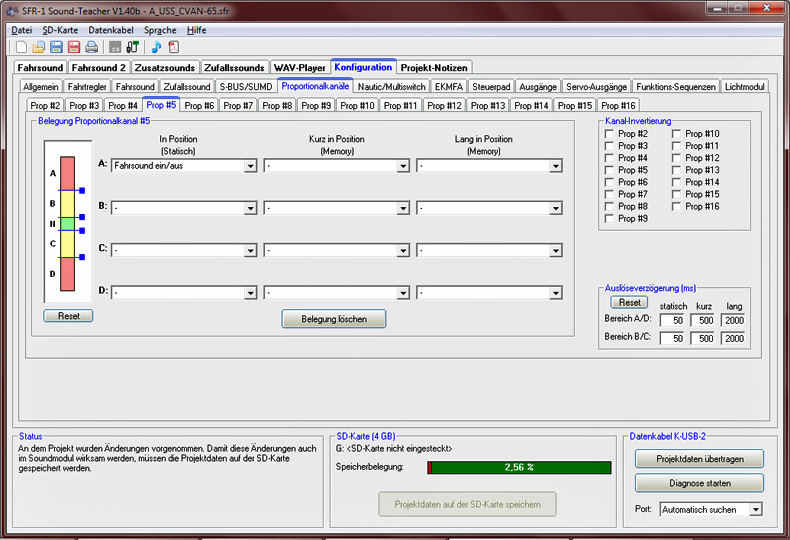Click Bereich B/C lang delay field
The width and height of the screenshot is (790, 540).
coord(733,339)
